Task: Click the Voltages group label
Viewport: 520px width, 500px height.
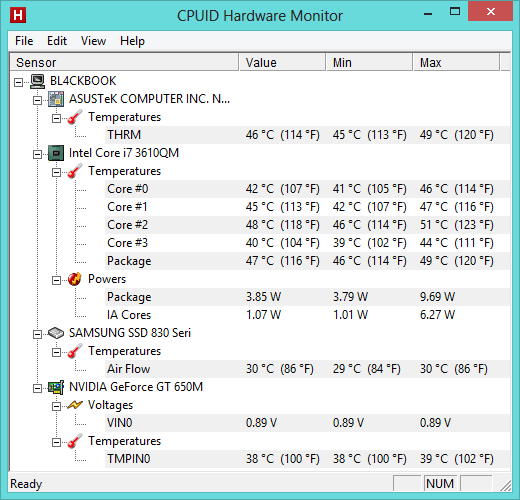Action: [x=110, y=405]
